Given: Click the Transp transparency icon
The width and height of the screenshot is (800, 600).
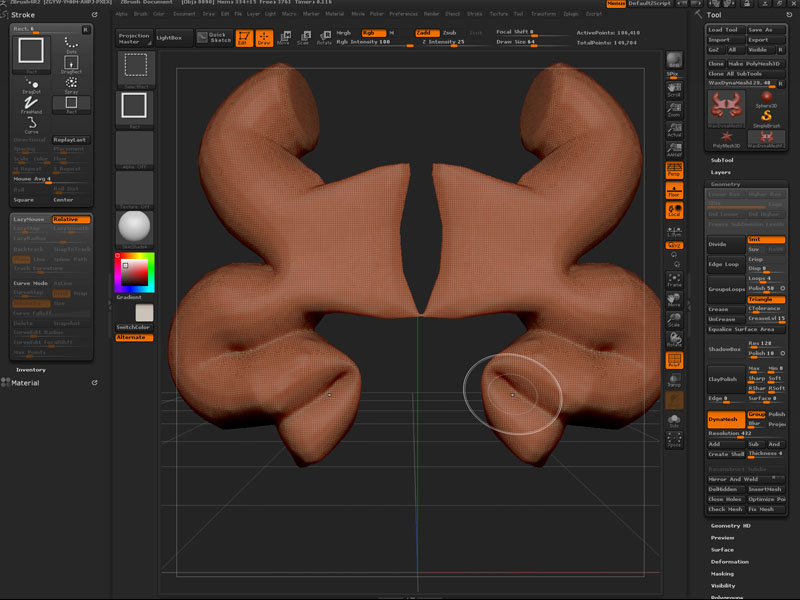Looking at the screenshot, I should click(x=674, y=381).
